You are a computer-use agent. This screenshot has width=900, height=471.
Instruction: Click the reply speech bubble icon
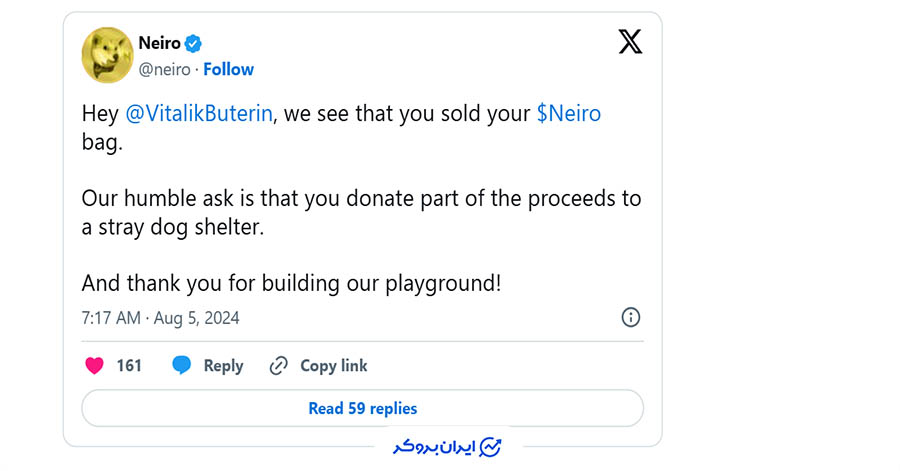(181, 366)
